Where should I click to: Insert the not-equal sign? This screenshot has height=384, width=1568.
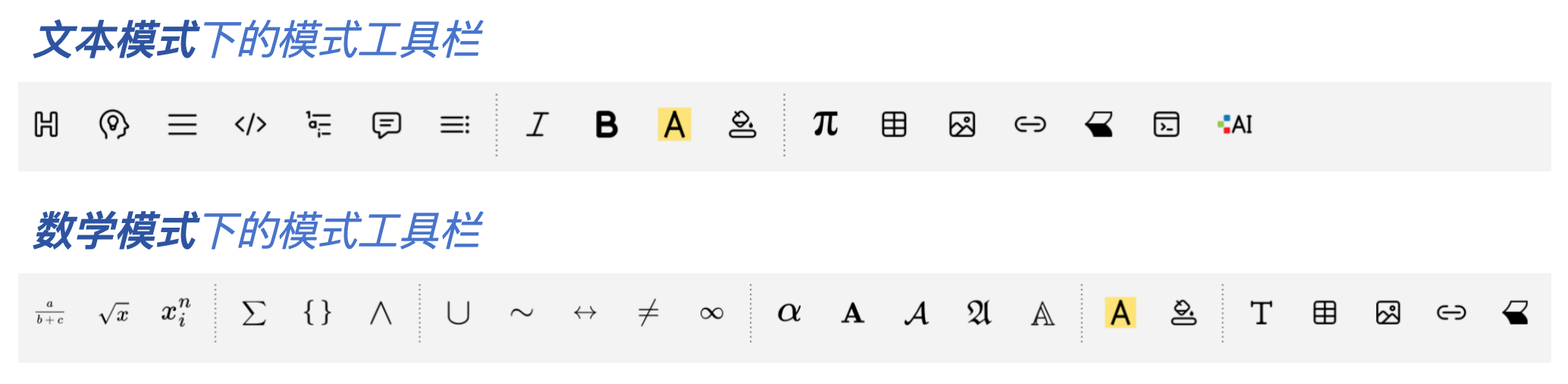click(648, 313)
